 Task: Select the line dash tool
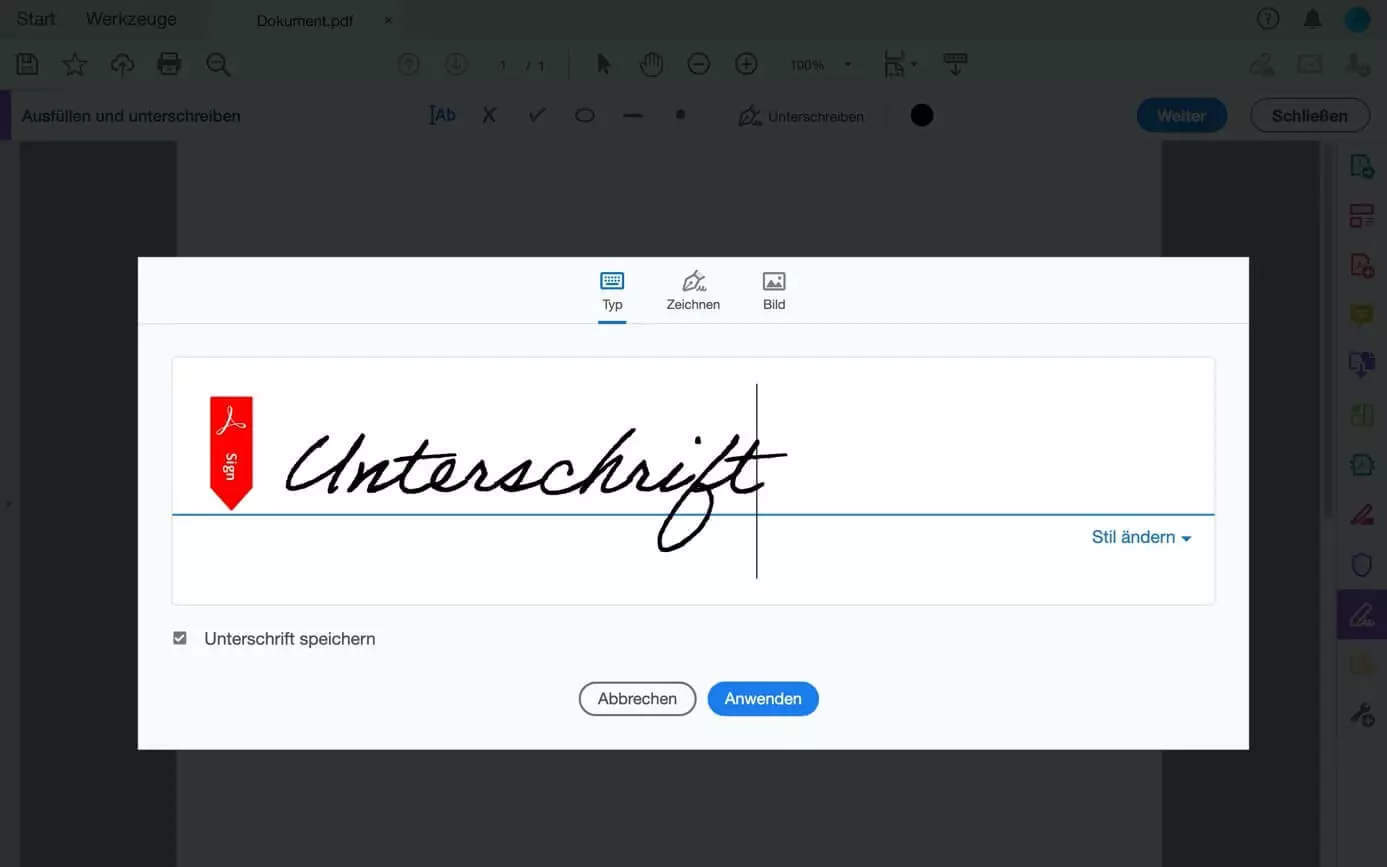point(632,115)
